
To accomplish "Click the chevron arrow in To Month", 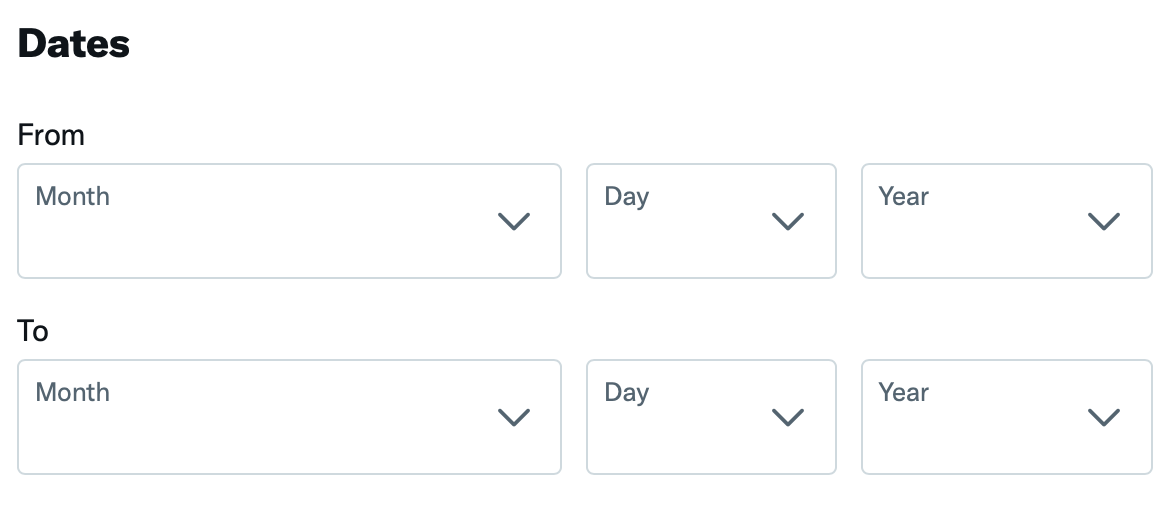I will 514,418.
